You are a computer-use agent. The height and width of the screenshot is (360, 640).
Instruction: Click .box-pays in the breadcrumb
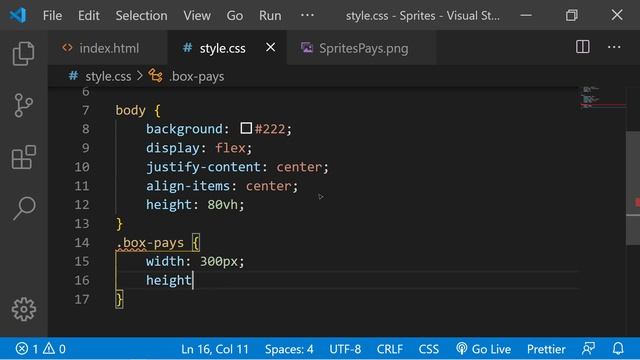[197, 76]
